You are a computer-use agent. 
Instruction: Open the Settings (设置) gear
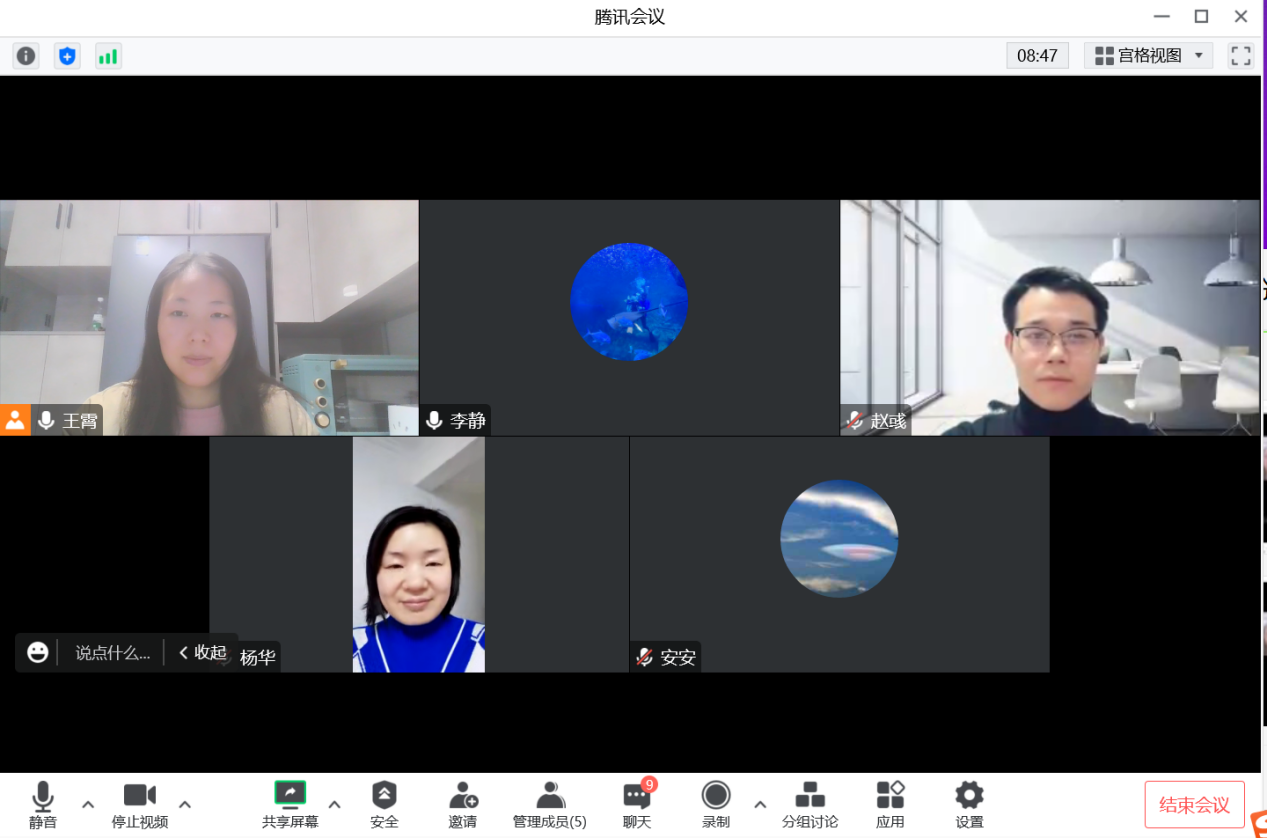(969, 804)
